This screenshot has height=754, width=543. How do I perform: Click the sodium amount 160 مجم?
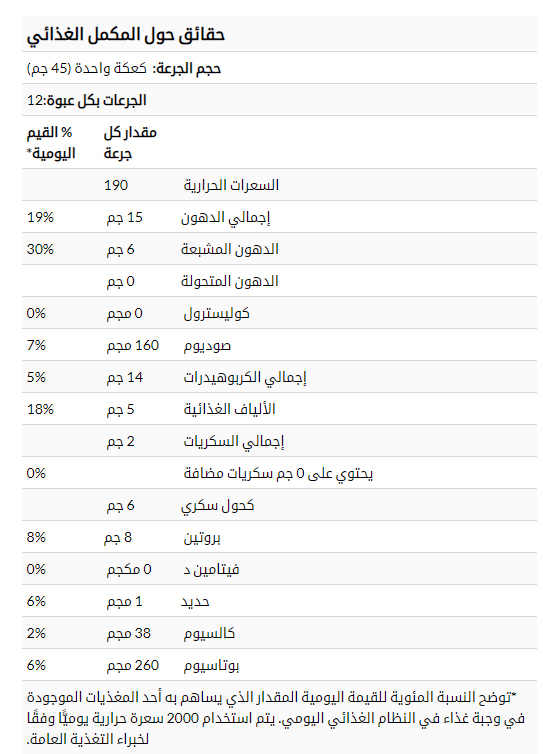133,345
